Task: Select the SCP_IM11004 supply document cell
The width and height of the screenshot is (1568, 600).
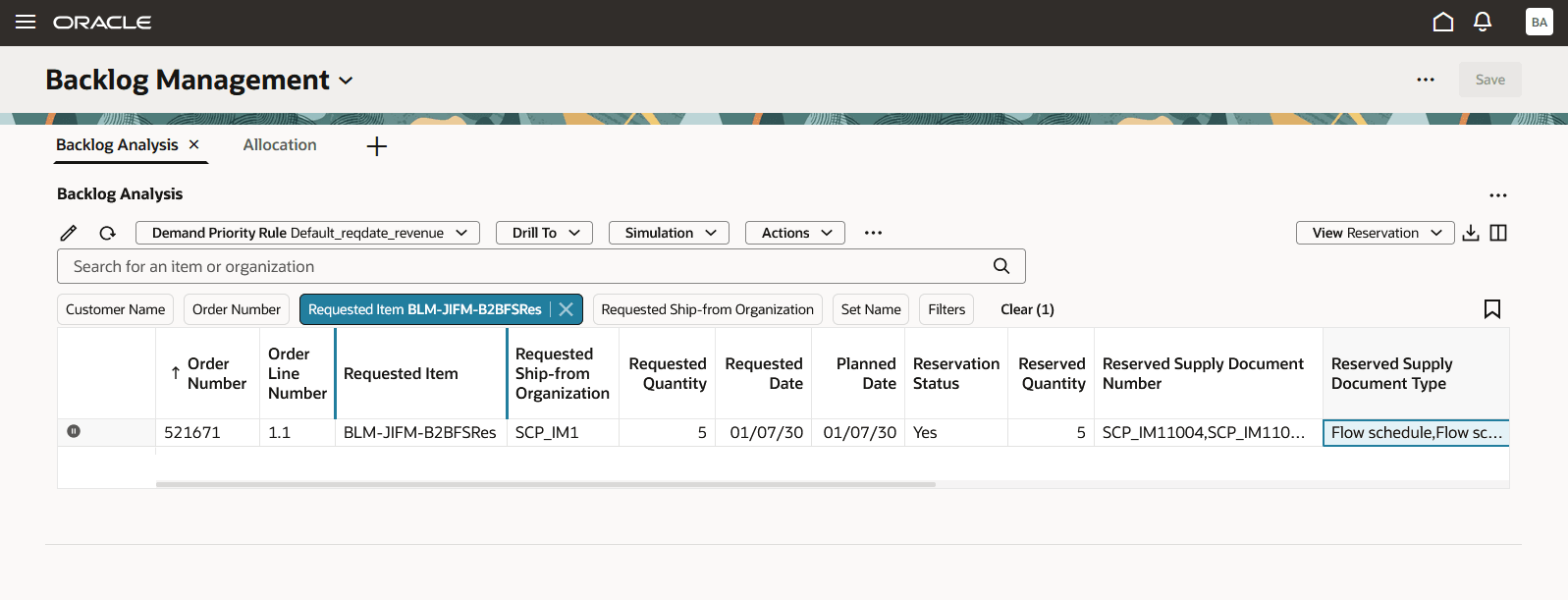Action: coord(1209,432)
